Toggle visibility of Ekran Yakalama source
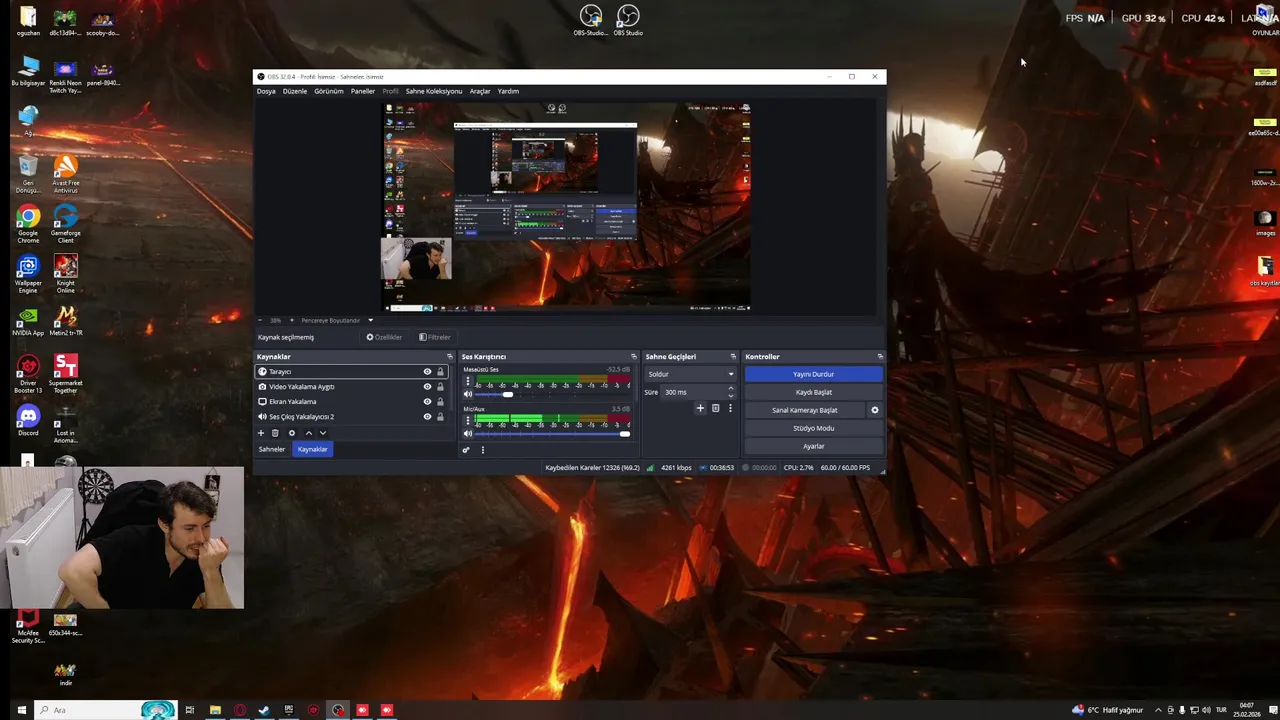 [427, 402]
